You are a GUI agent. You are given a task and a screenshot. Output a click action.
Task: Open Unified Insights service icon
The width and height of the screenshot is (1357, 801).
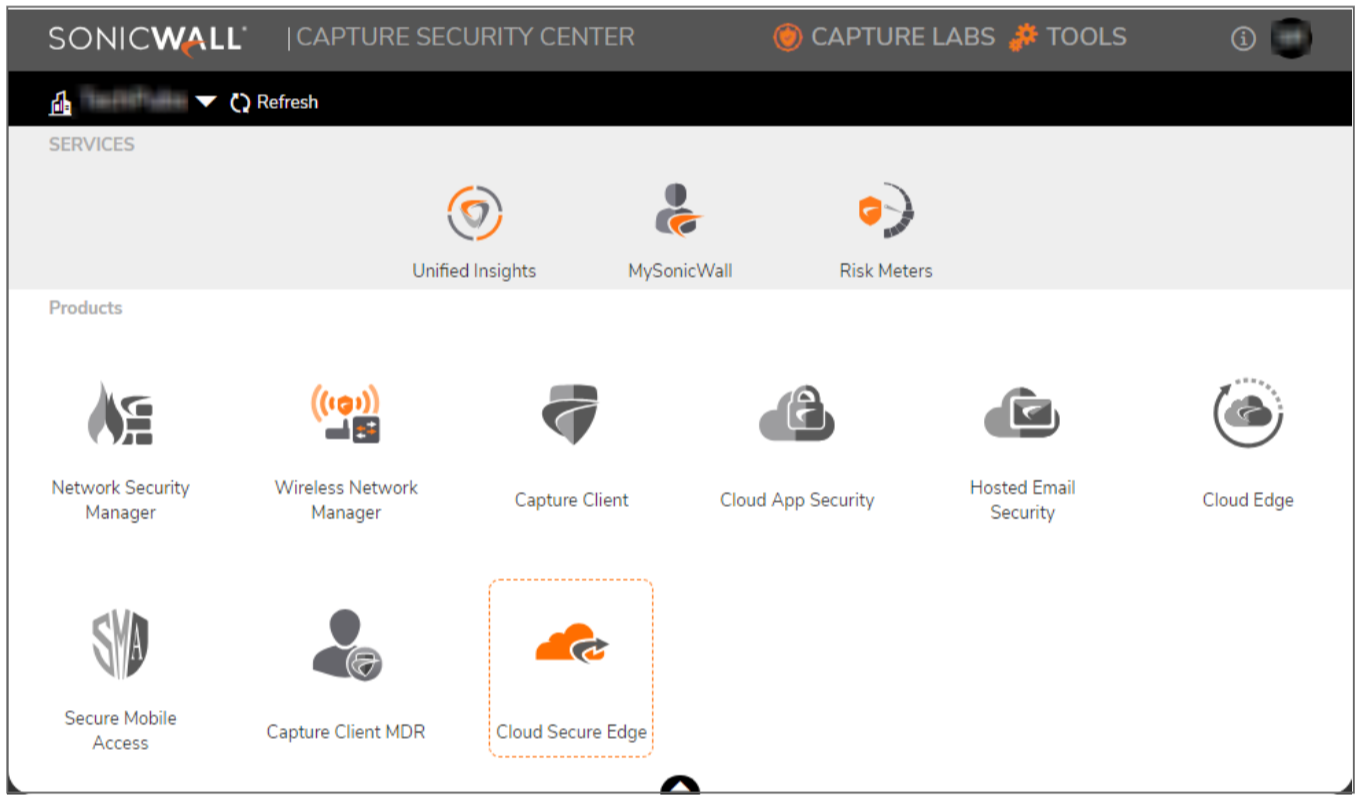[x=474, y=213]
